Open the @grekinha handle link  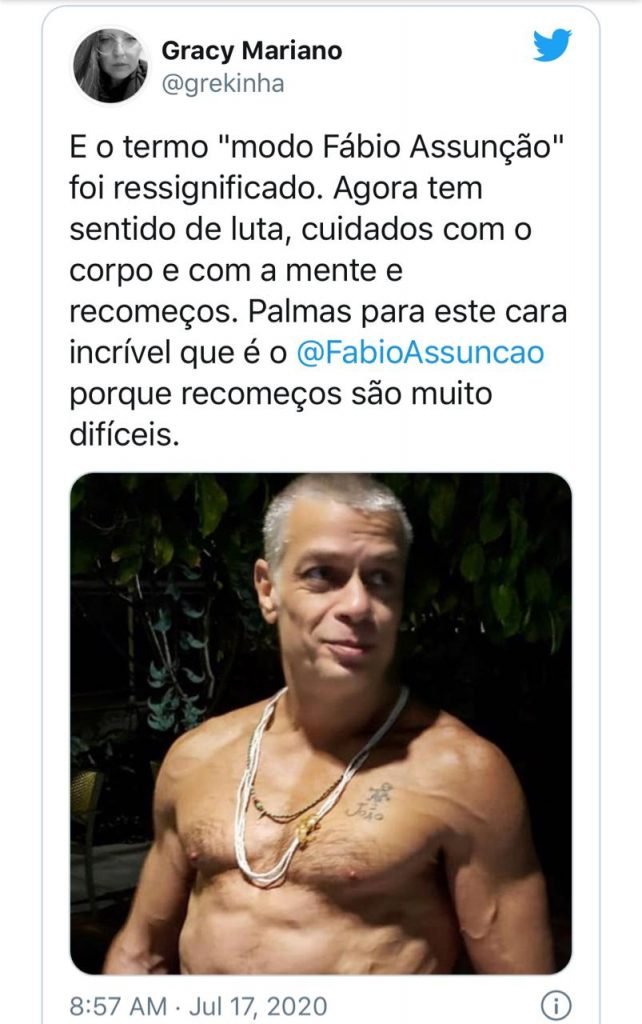(223, 84)
